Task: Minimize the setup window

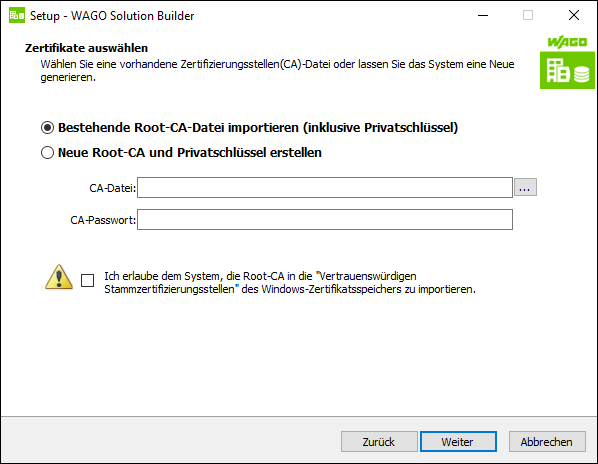Action: [483, 16]
